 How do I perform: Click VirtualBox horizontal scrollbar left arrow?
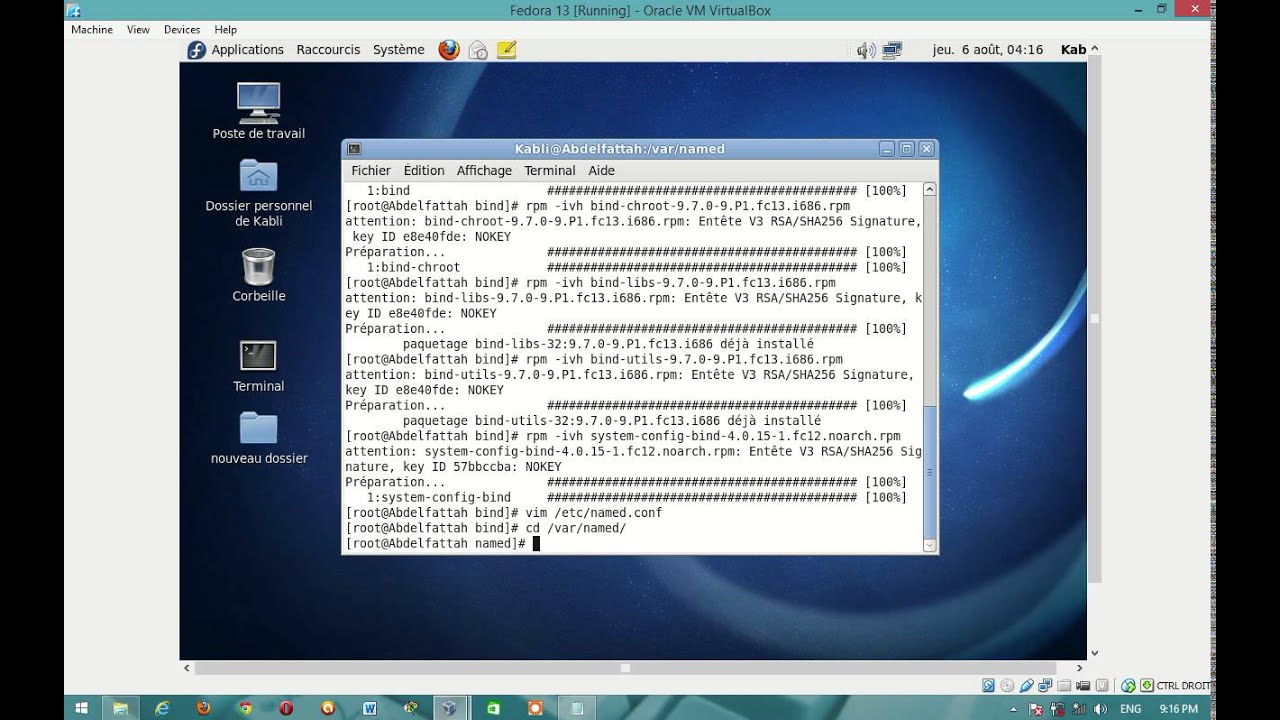(x=186, y=668)
